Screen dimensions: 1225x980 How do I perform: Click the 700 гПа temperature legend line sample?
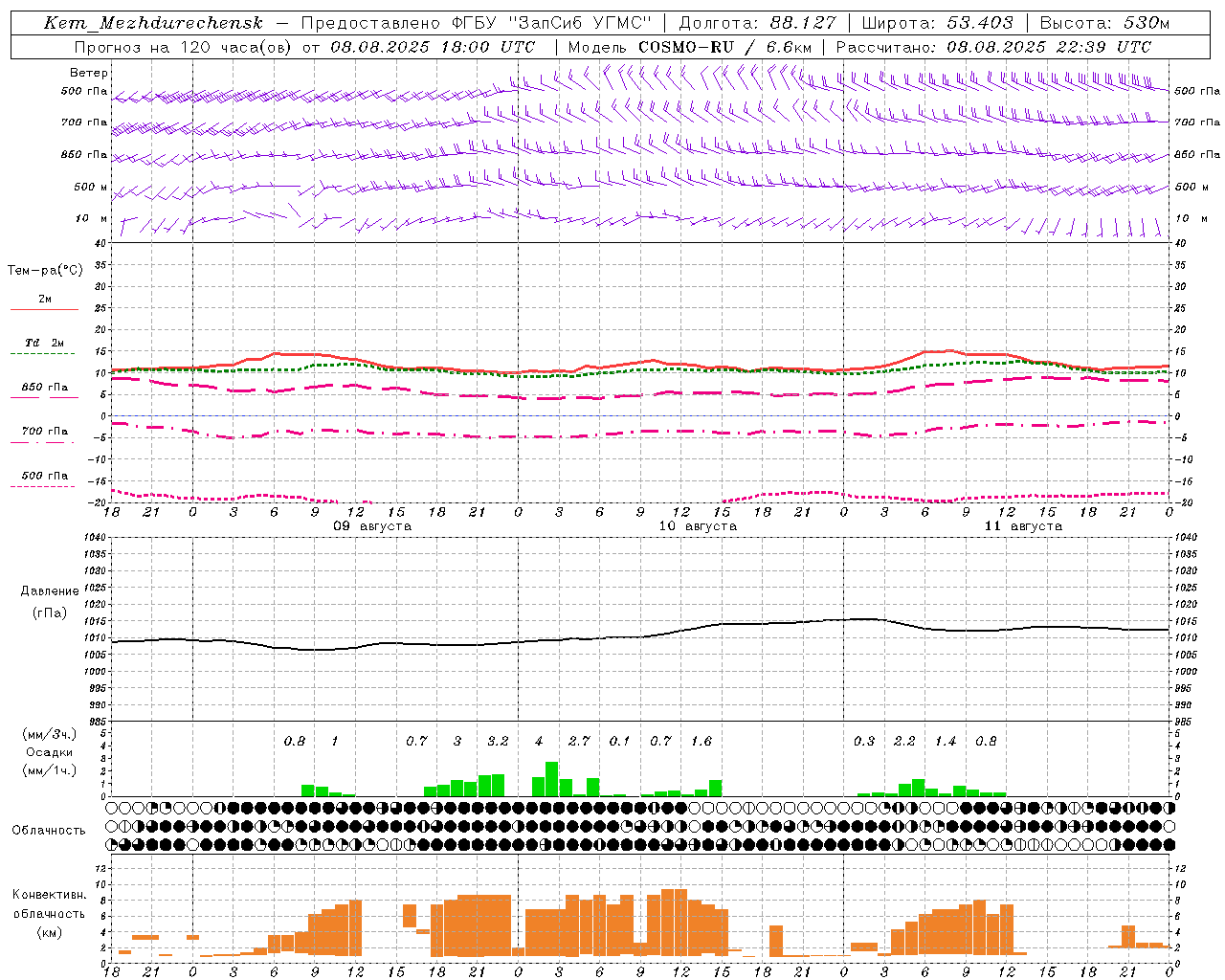[42, 442]
